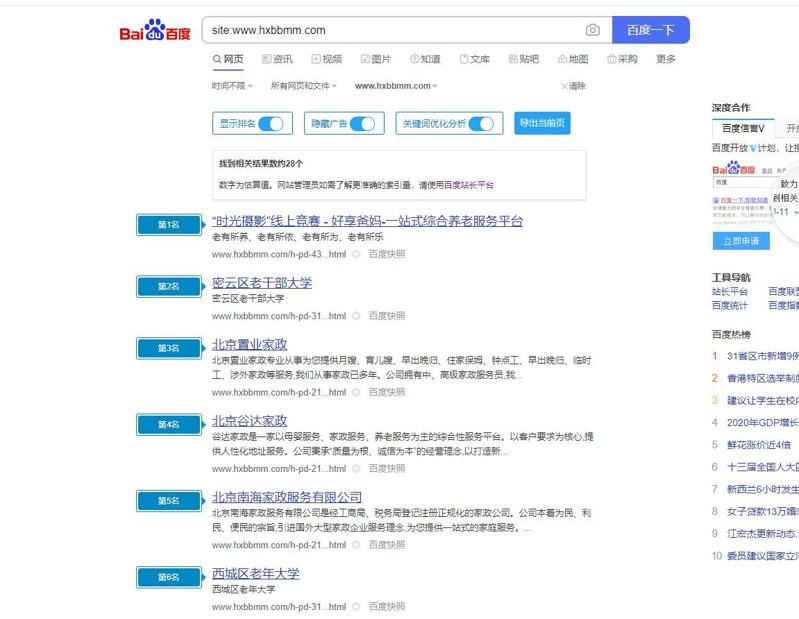The image size is (799, 619).
Task: Select the 网页 tab
Action: click(228, 59)
